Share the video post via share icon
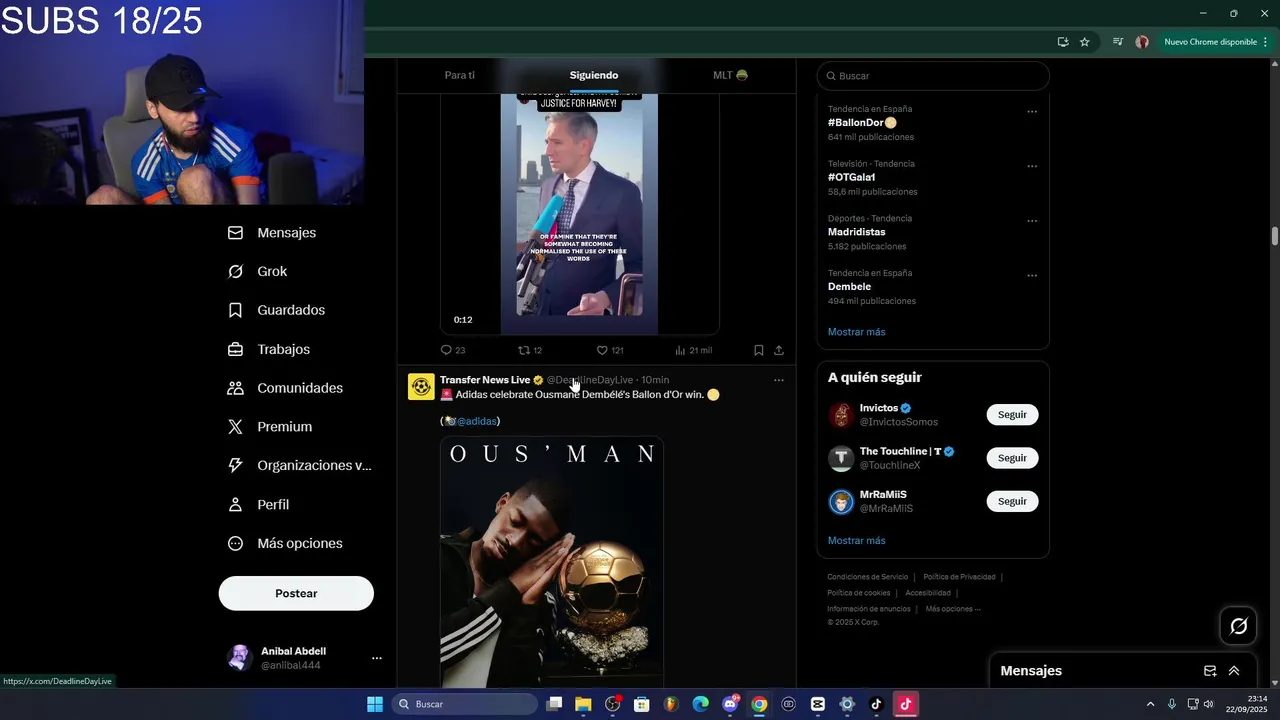Viewport: 1280px width, 720px height. click(x=779, y=350)
